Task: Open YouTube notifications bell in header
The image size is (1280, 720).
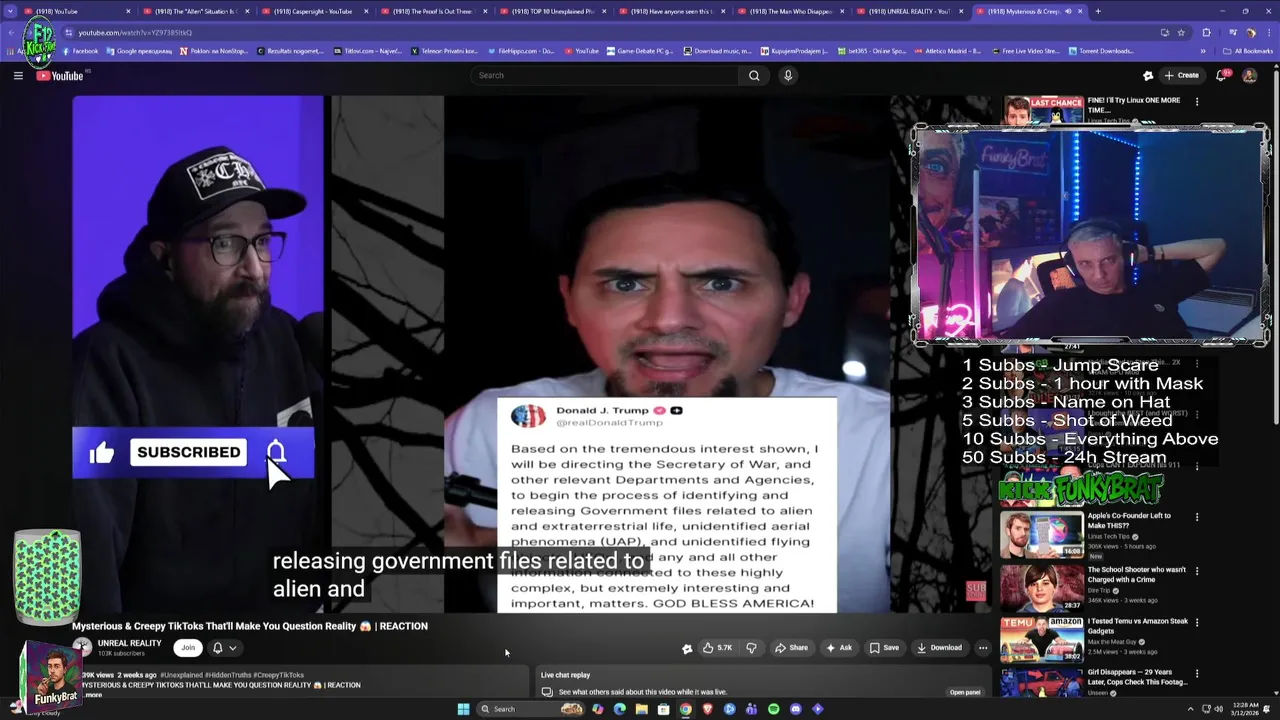Action: coord(1222,76)
